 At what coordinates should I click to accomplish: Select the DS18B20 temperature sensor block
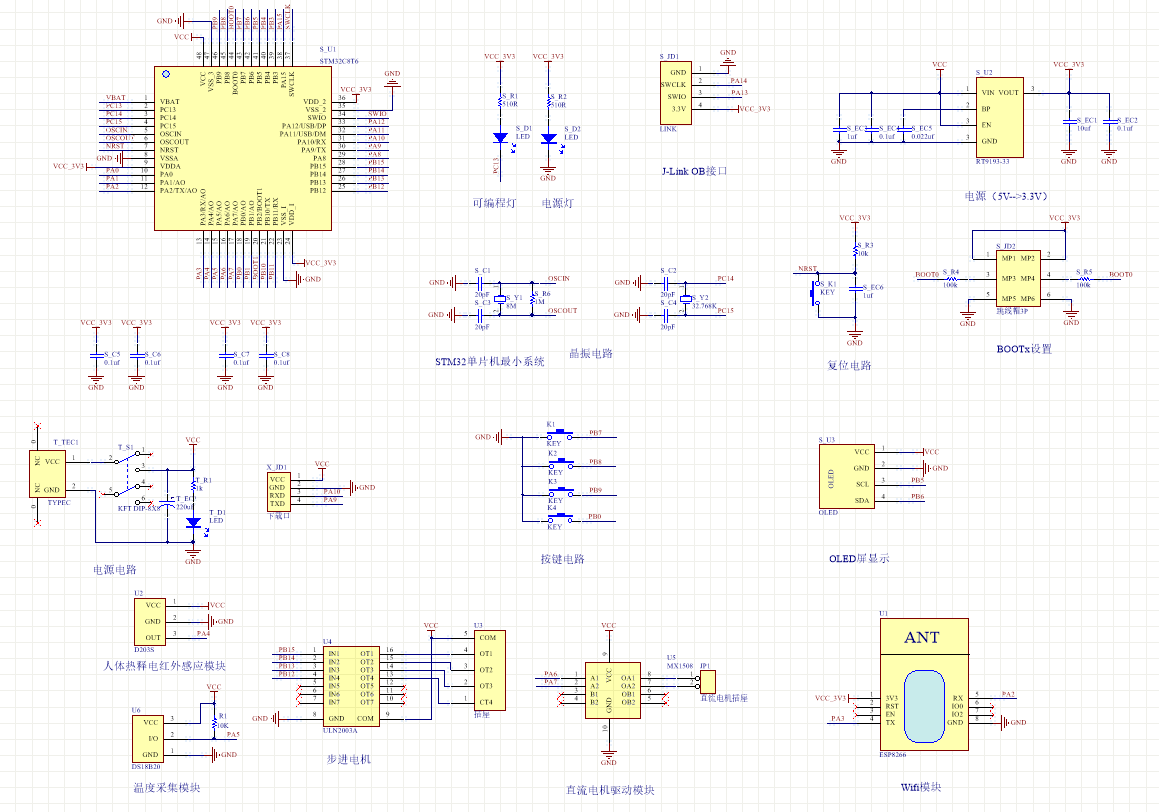click(151, 738)
